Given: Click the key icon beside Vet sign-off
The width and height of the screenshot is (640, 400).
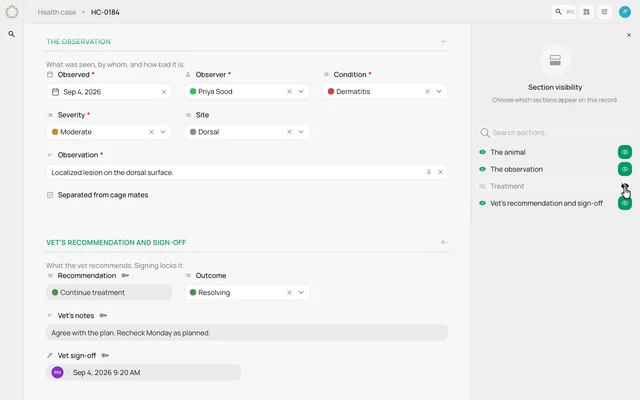Looking at the screenshot, I should click(x=105, y=356).
